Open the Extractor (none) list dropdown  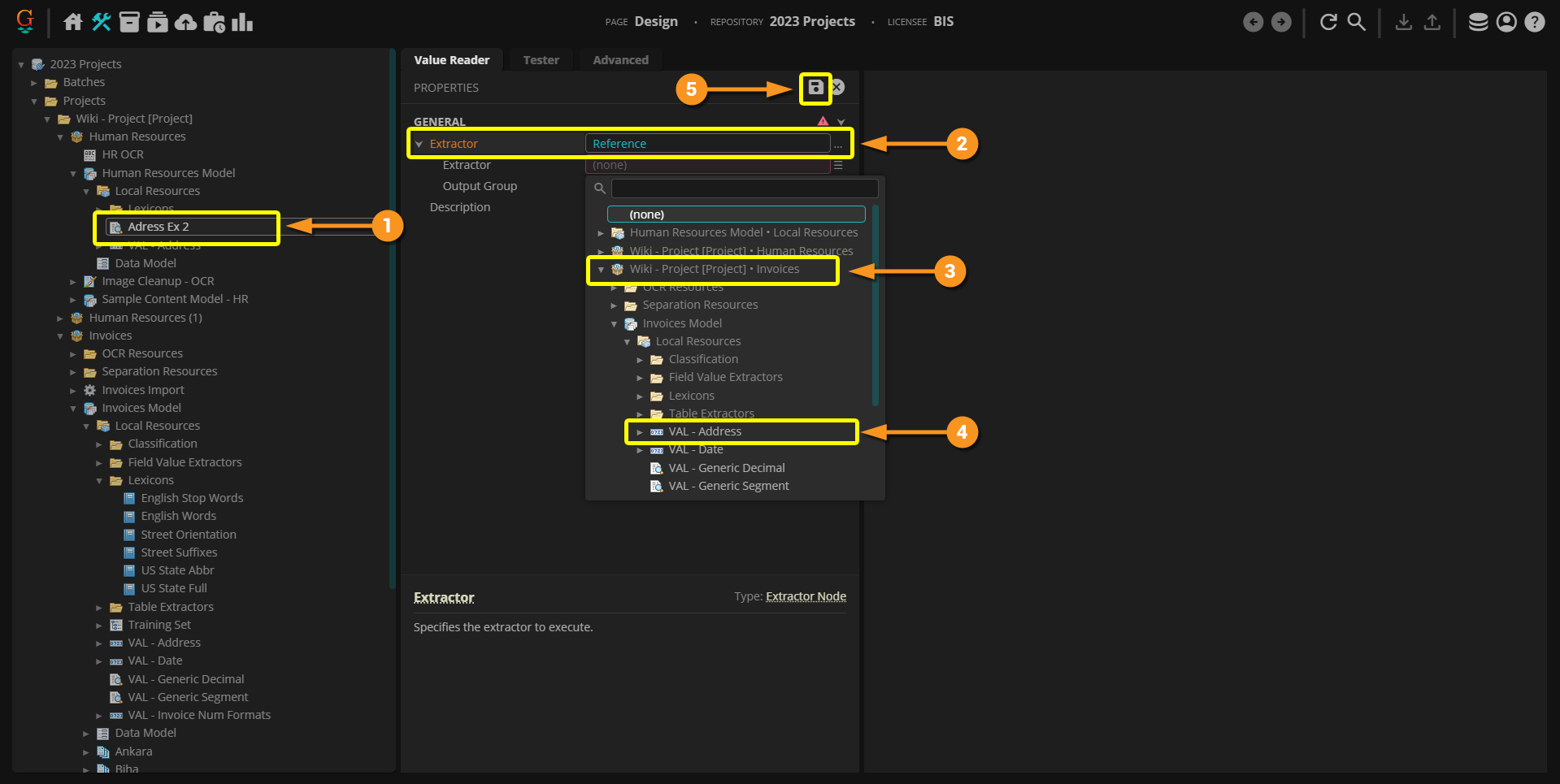pyautogui.click(x=838, y=165)
